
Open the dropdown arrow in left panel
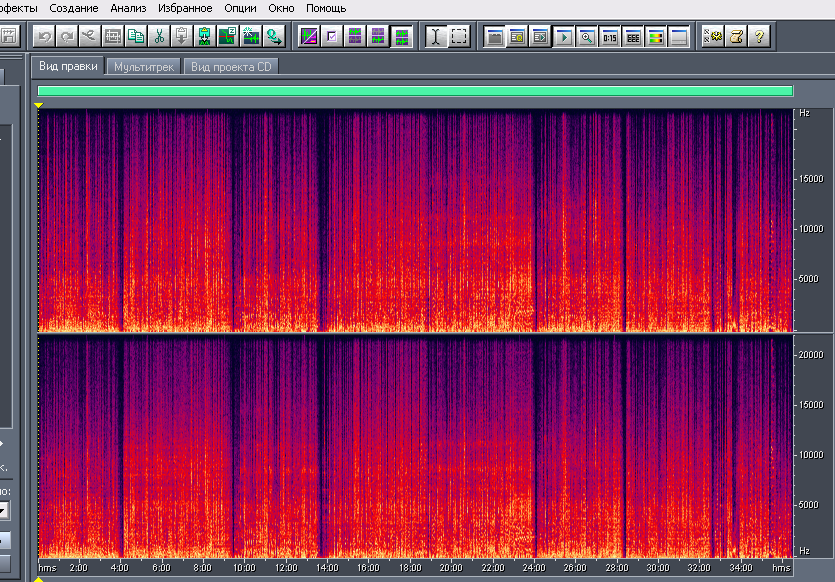[3, 511]
